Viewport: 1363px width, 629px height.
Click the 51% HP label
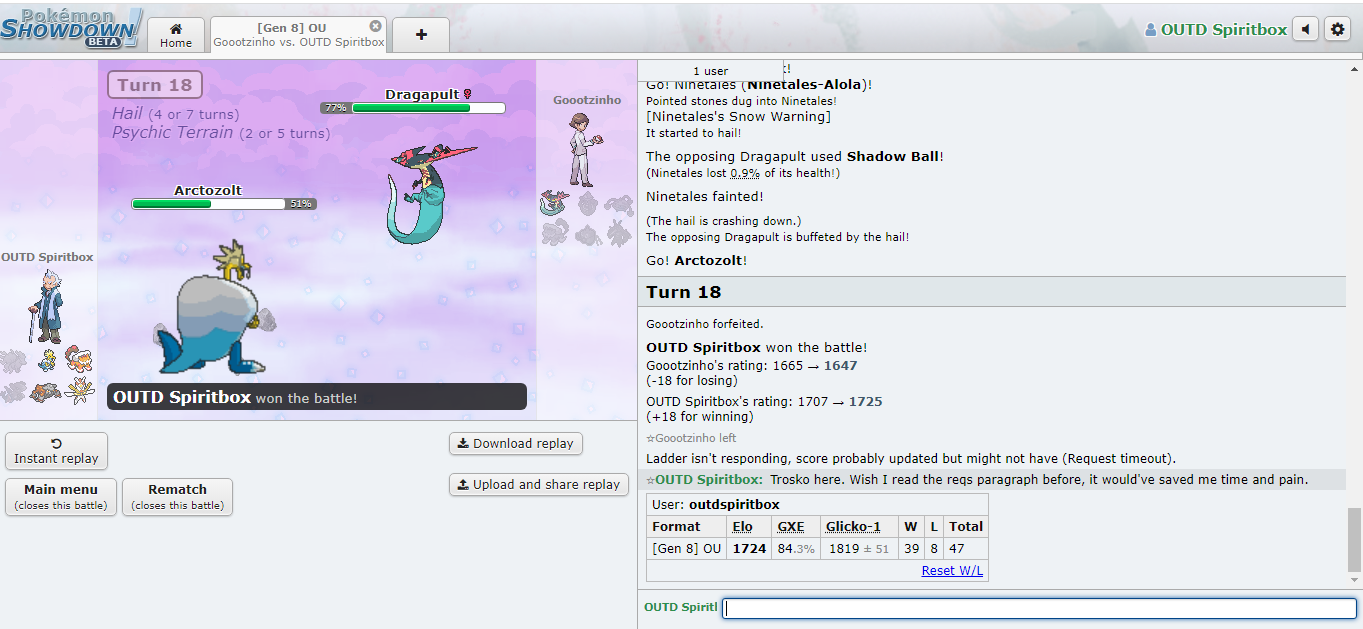pos(301,204)
